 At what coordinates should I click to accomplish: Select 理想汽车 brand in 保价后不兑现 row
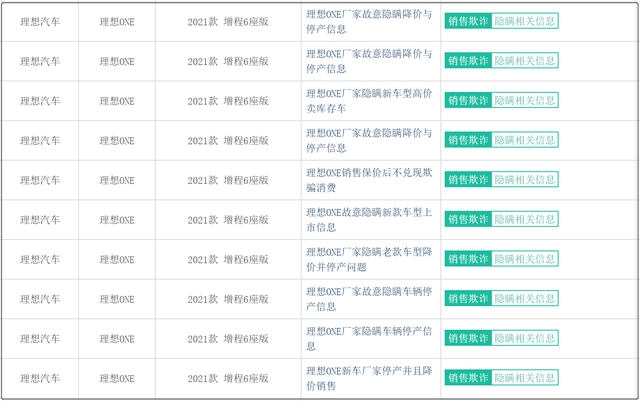click(x=40, y=180)
